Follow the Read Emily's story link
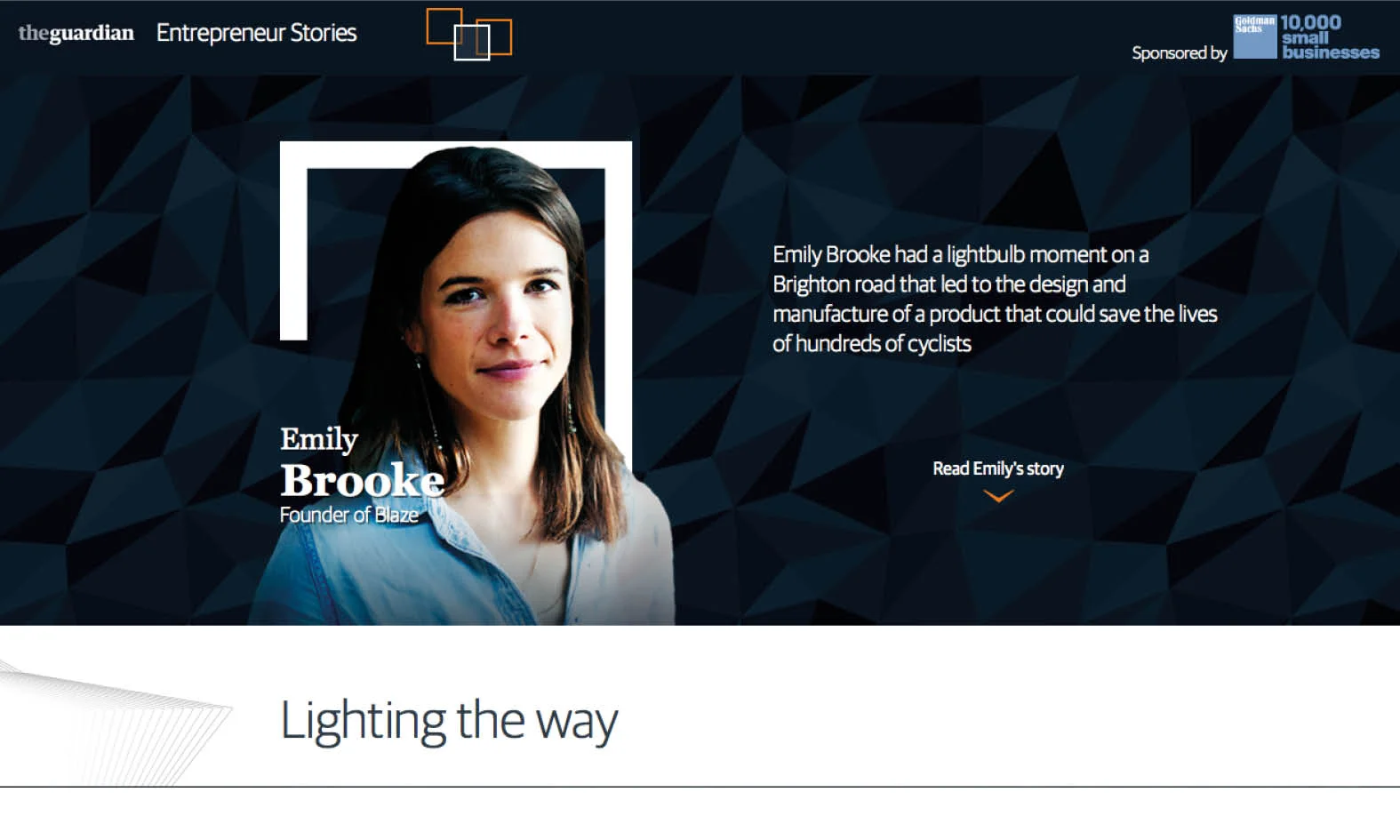The width and height of the screenshot is (1400, 840). click(998, 468)
